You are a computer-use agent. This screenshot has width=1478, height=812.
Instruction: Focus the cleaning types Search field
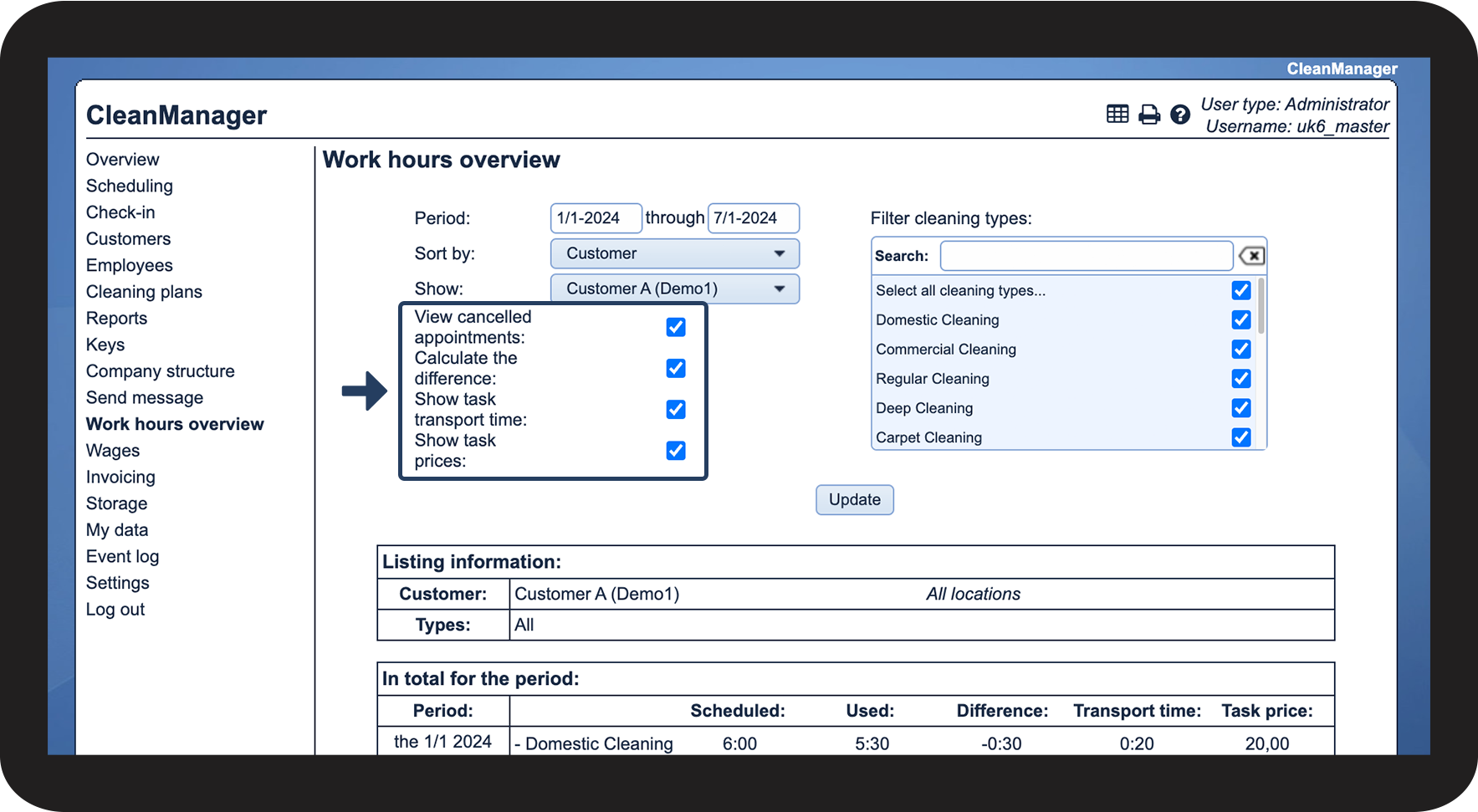click(1086, 256)
